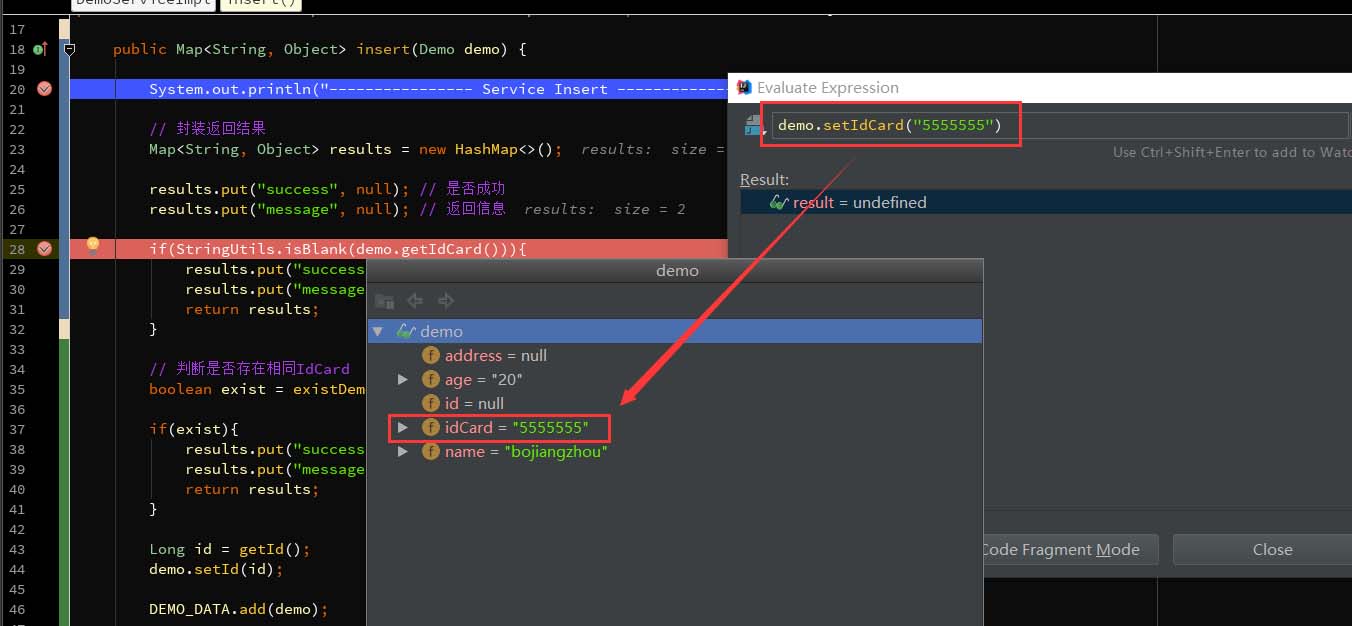Click line number 43 in the gutter

[x=17, y=549]
